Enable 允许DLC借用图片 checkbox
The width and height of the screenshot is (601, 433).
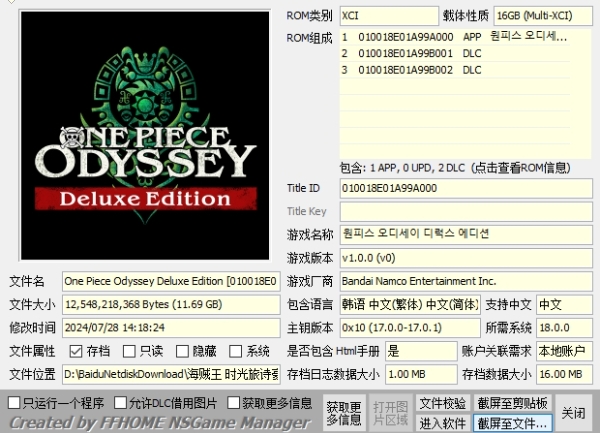pos(120,403)
